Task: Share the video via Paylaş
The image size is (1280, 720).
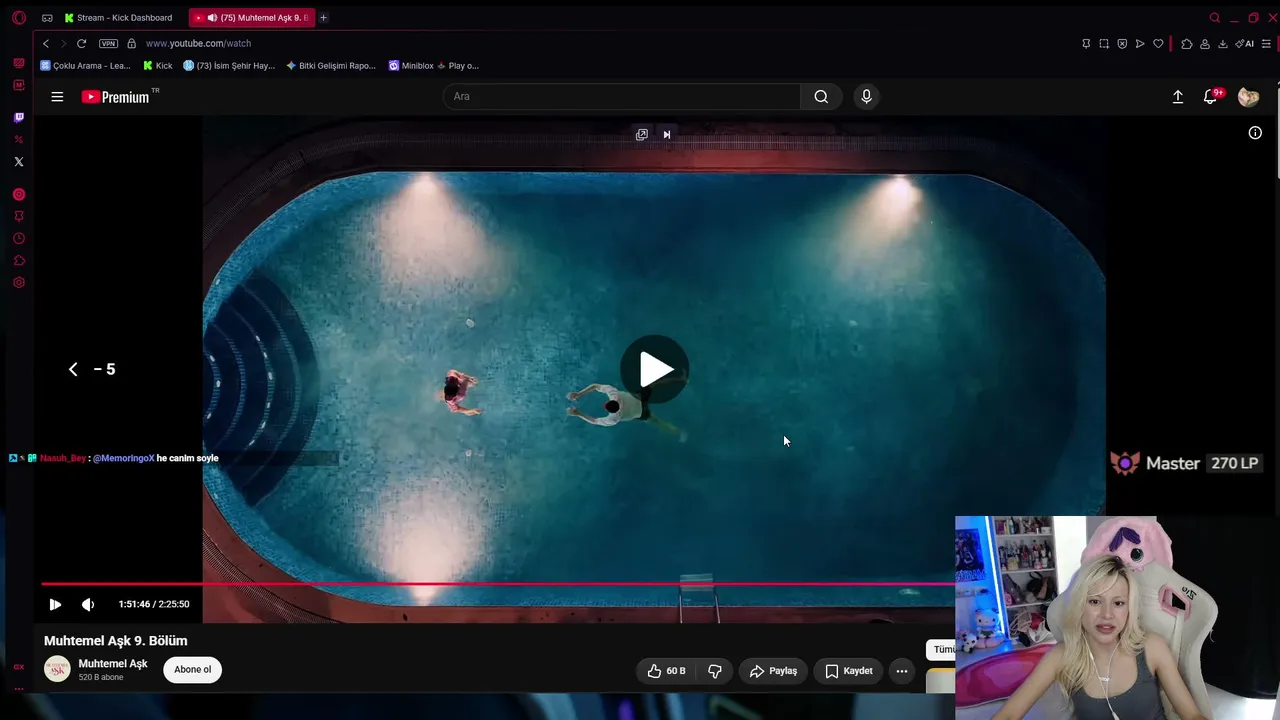Action: (773, 671)
